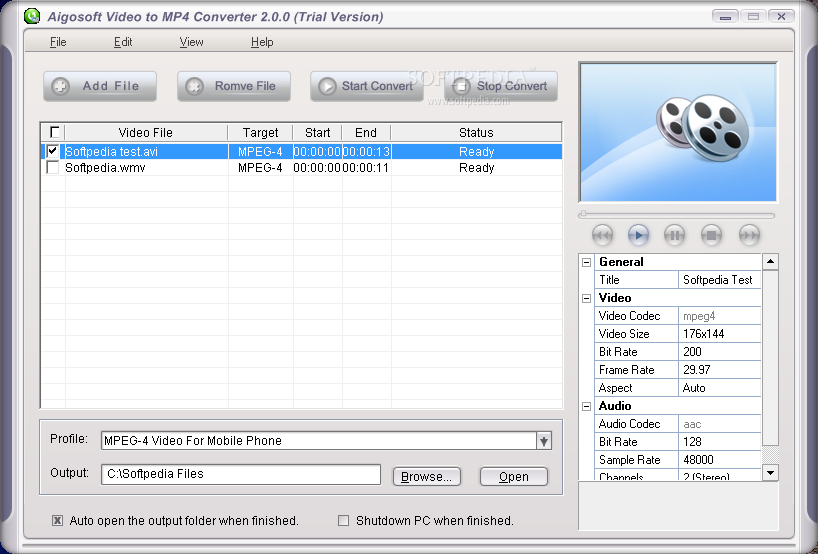
Task: Click the Video Codec value mpeg4
Action: tap(719, 316)
